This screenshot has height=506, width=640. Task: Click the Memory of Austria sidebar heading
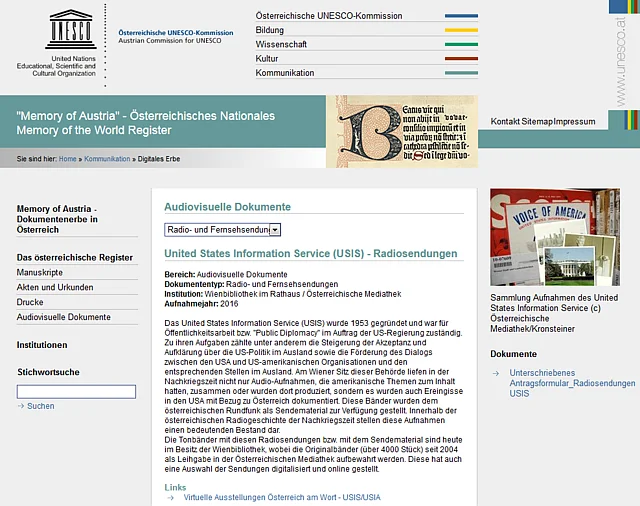point(57,219)
